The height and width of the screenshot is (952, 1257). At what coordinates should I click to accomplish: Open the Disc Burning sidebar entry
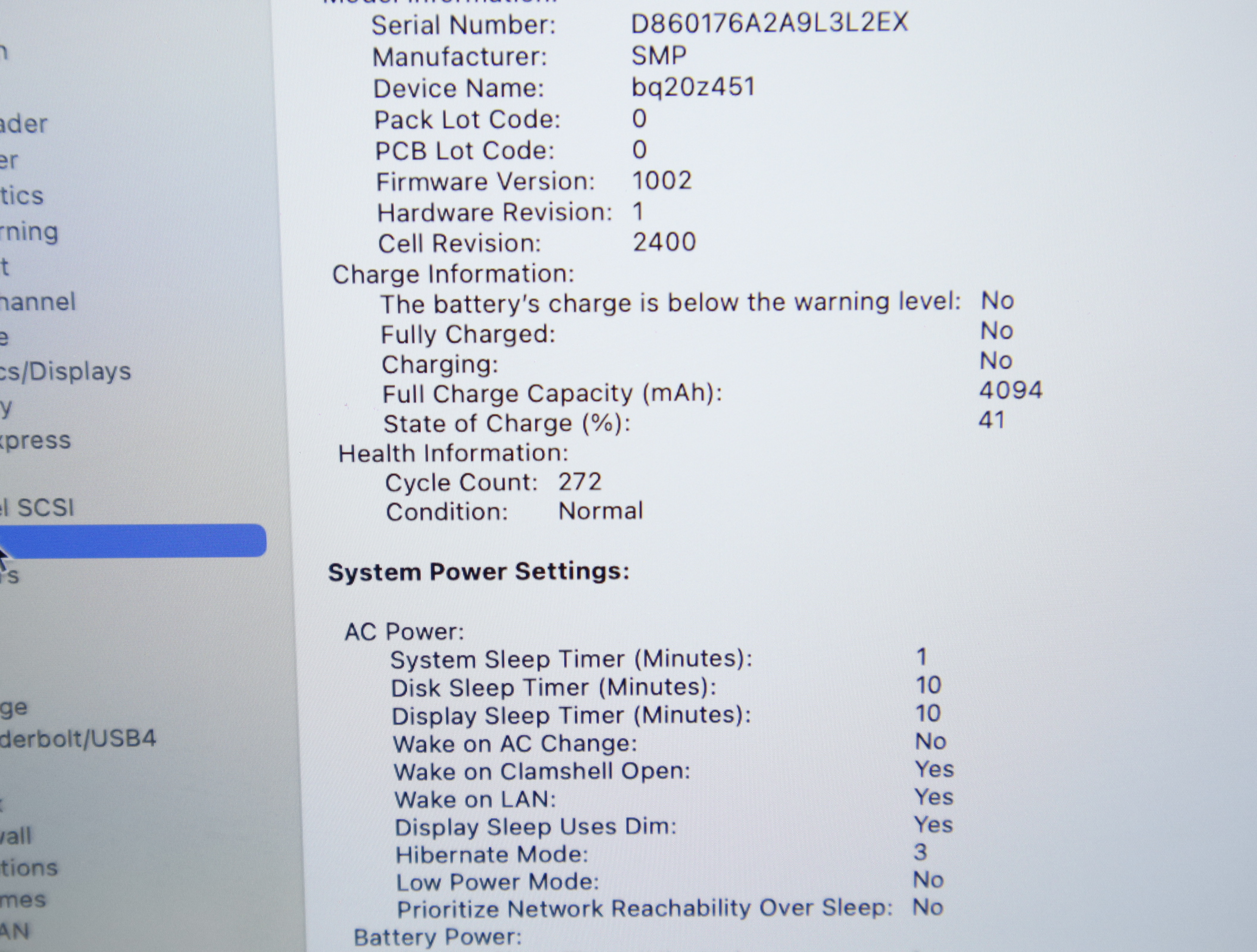(x=29, y=231)
